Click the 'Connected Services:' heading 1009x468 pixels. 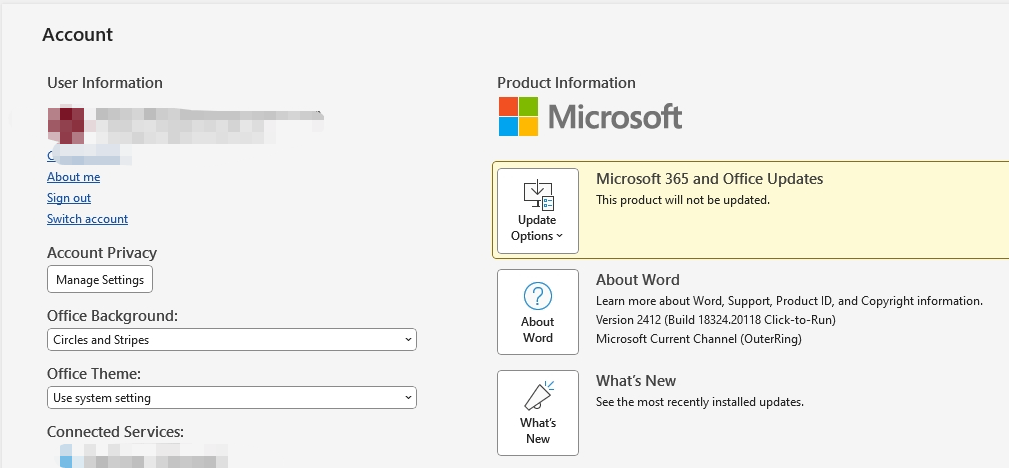pyautogui.click(x=115, y=432)
